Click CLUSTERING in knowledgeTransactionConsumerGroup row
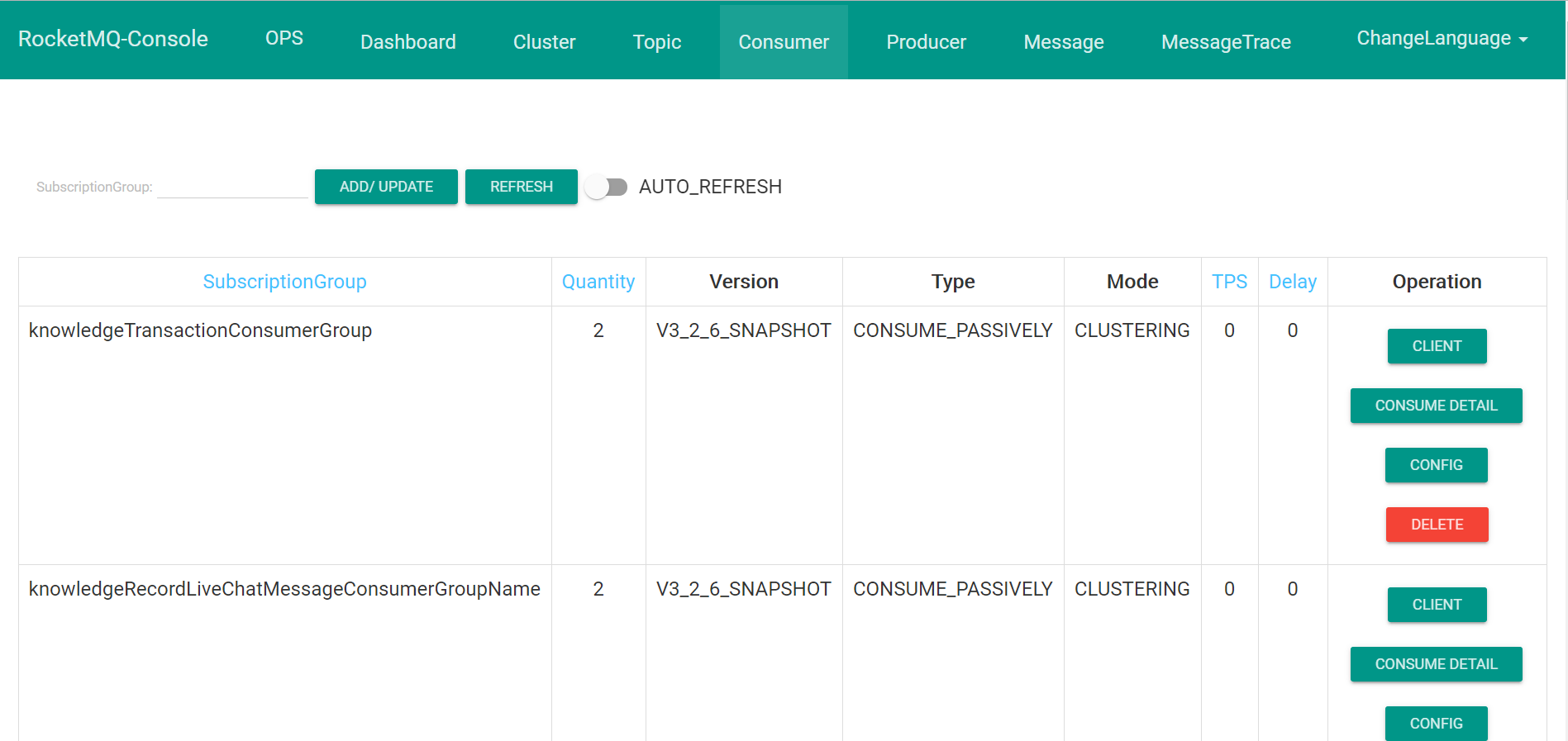The width and height of the screenshot is (1568, 741). click(x=1132, y=330)
